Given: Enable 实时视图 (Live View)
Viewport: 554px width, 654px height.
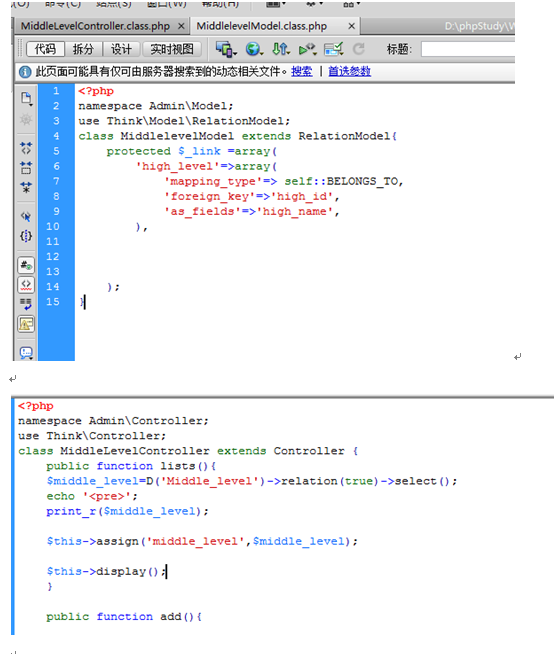Looking at the screenshot, I should tap(172, 49).
